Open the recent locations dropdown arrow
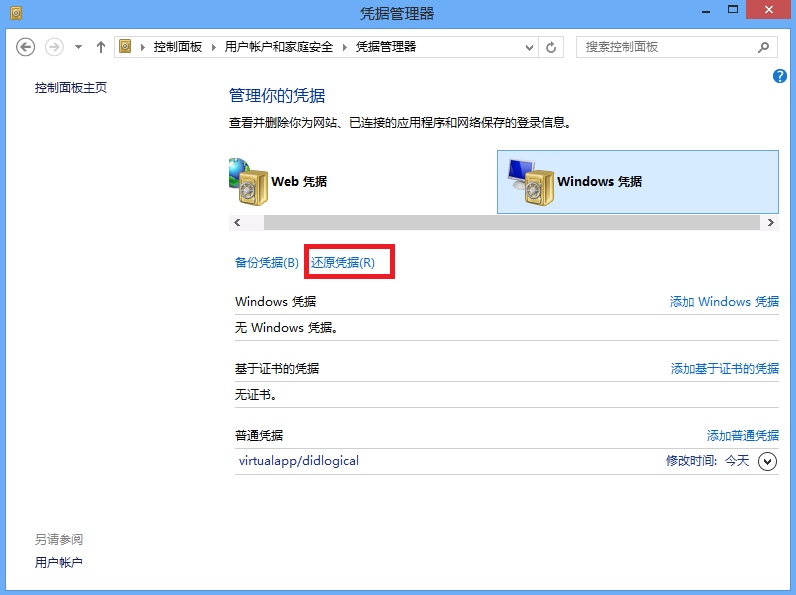 [78, 47]
